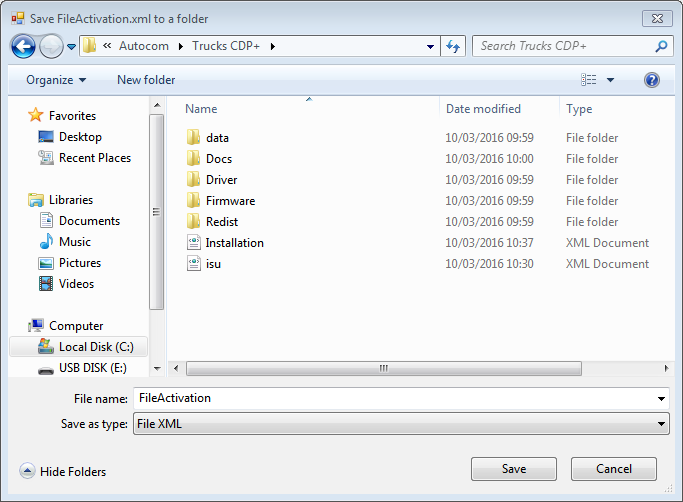Expand the arrow after Autocom in path
This screenshot has width=683, height=502.
pos(180,46)
